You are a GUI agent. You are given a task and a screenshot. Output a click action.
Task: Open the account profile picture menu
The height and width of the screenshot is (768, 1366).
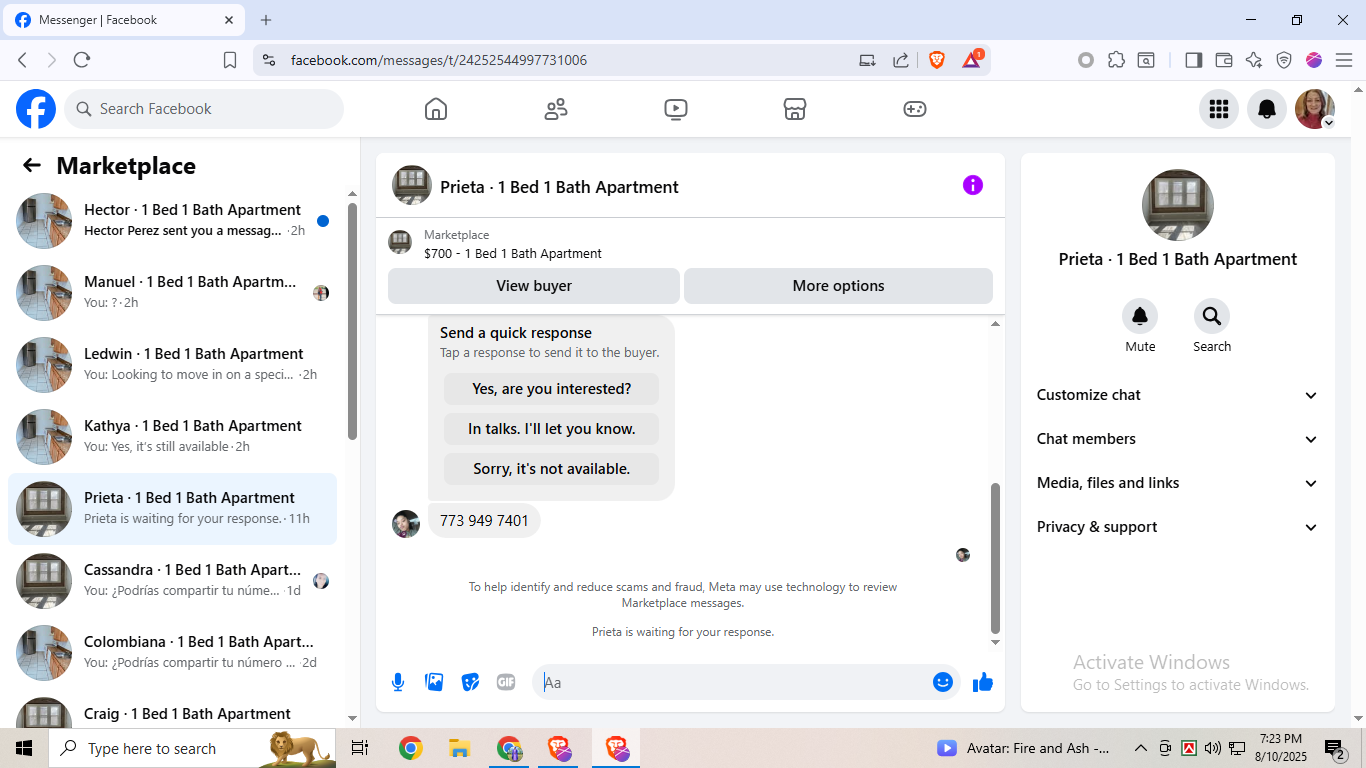pos(1315,109)
